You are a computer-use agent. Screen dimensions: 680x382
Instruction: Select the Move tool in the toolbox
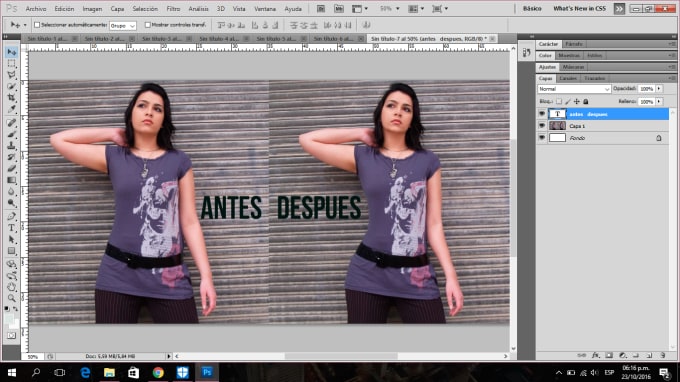(11, 52)
